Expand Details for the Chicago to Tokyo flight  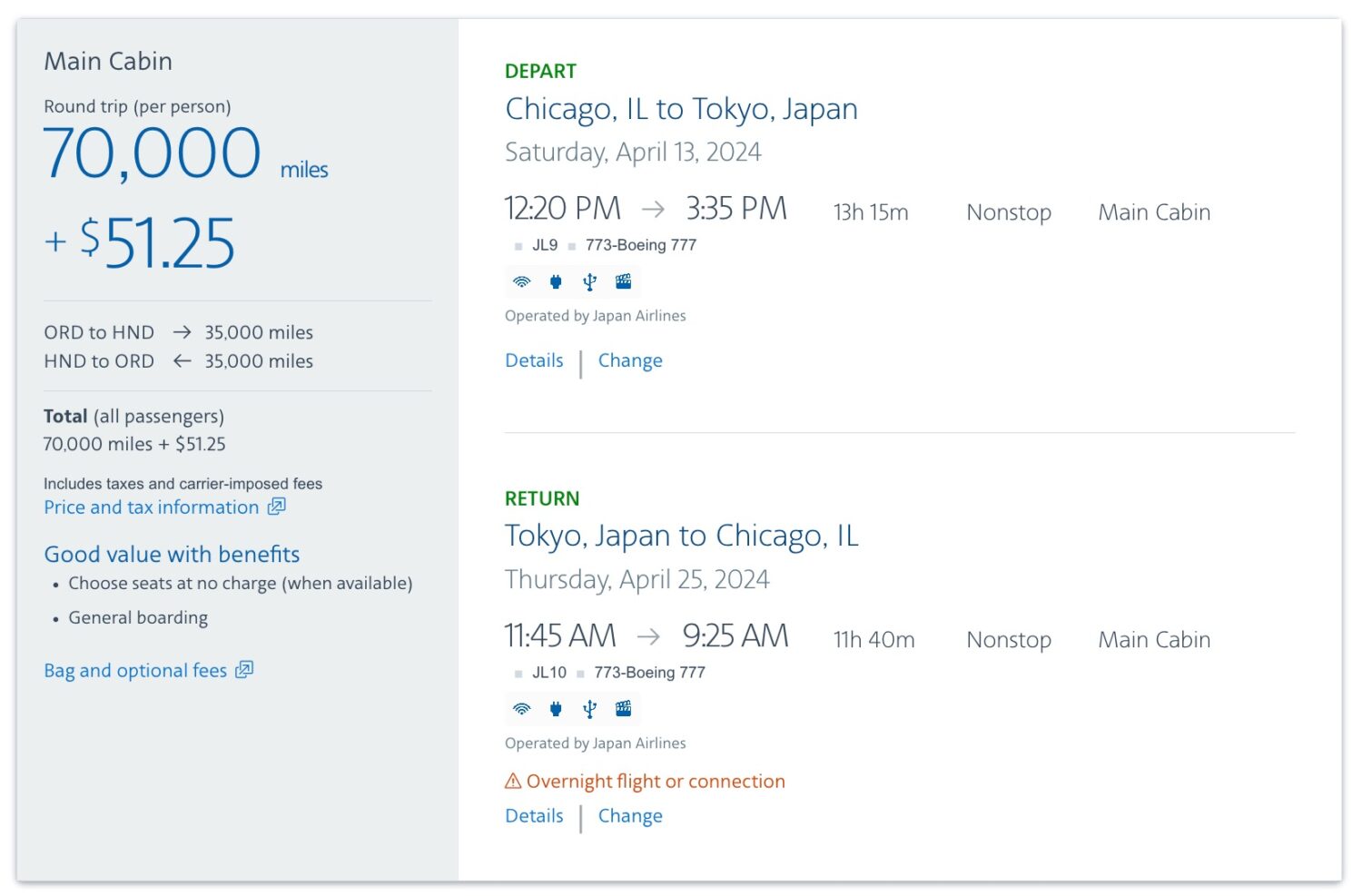coord(533,360)
